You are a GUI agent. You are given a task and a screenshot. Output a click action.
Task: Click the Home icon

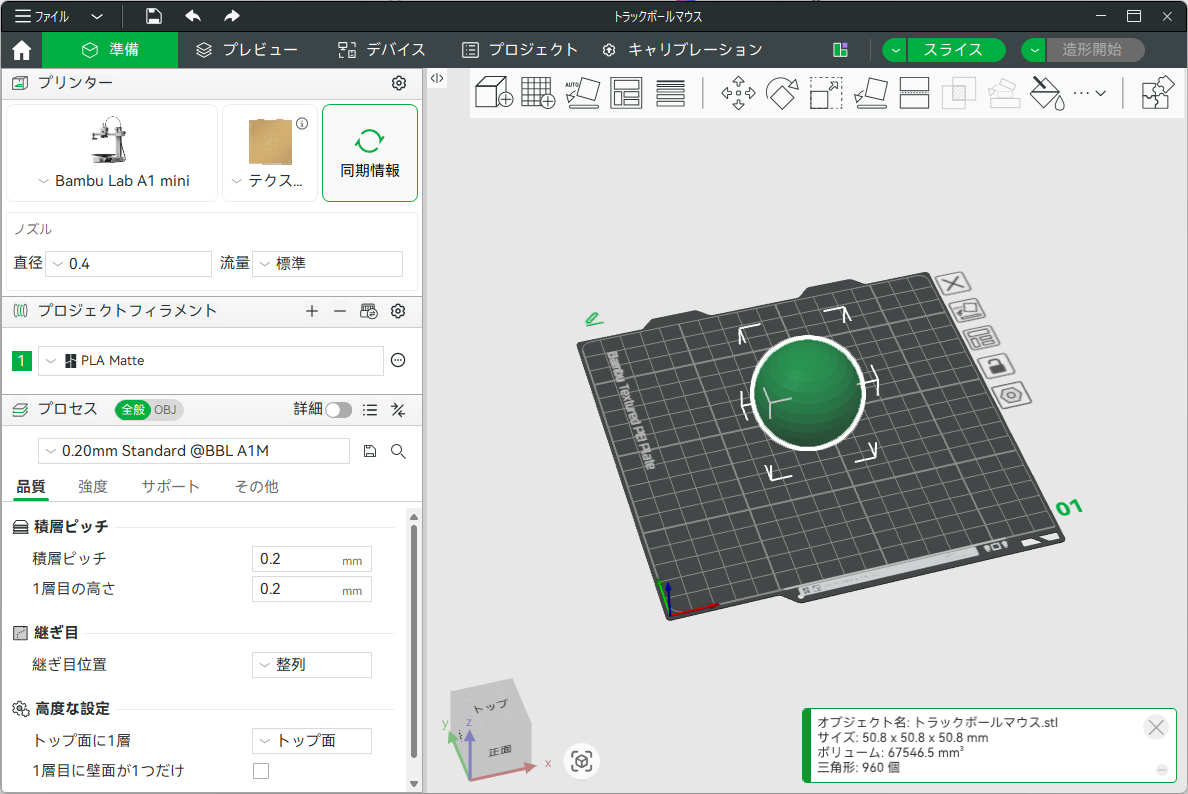22,50
